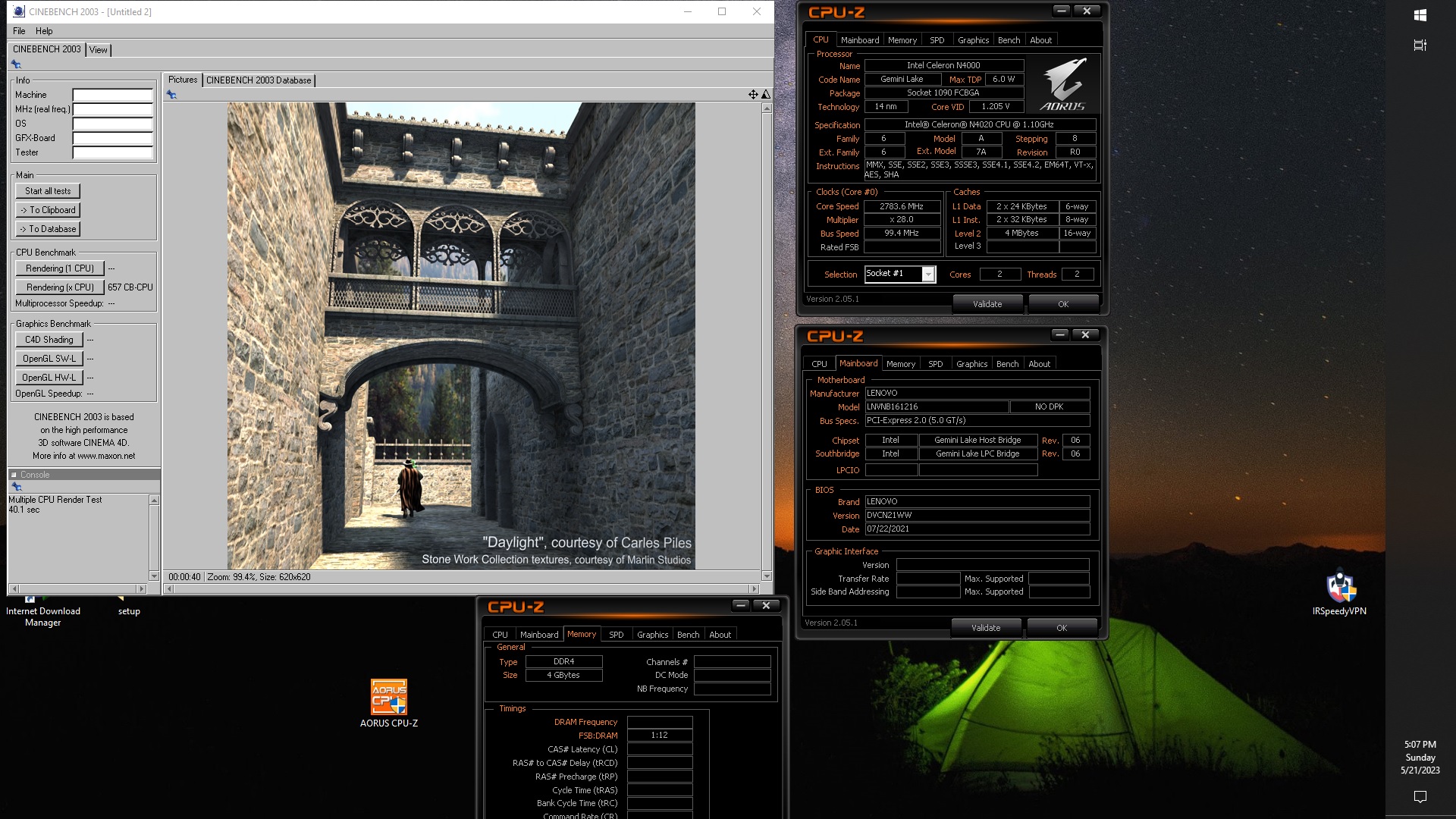Click the system clock showing 5:07 PM

pyautogui.click(x=1420, y=745)
